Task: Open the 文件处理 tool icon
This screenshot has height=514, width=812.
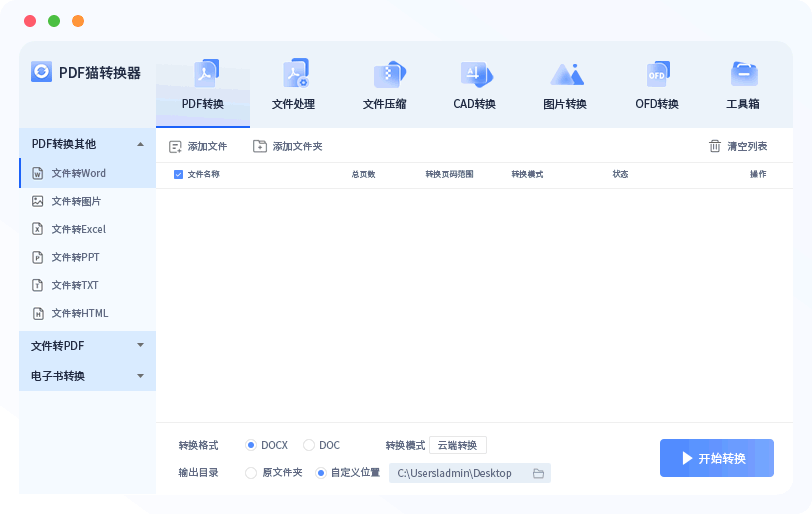Action: pyautogui.click(x=294, y=75)
